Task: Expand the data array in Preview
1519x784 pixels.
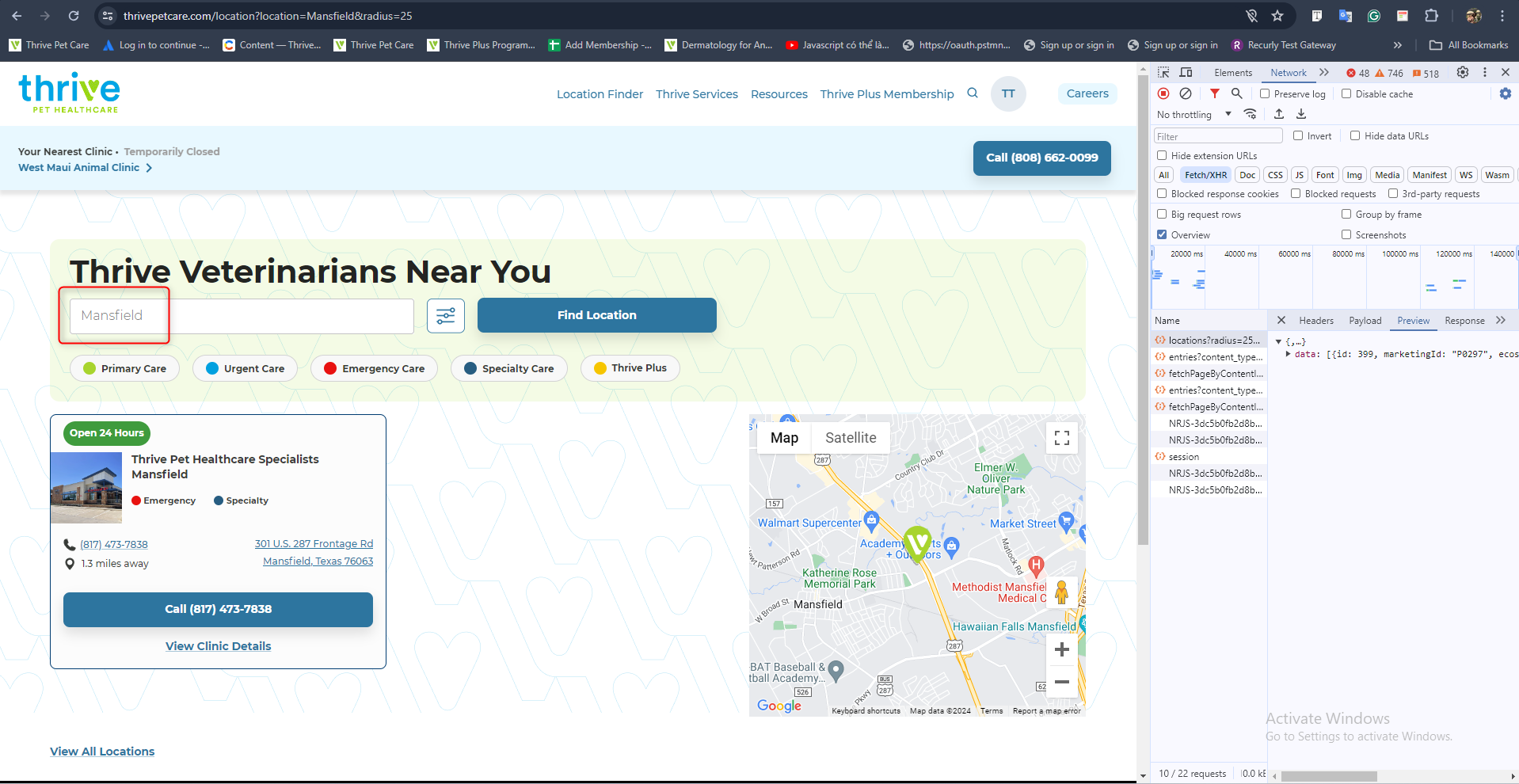Action: coord(1289,354)
